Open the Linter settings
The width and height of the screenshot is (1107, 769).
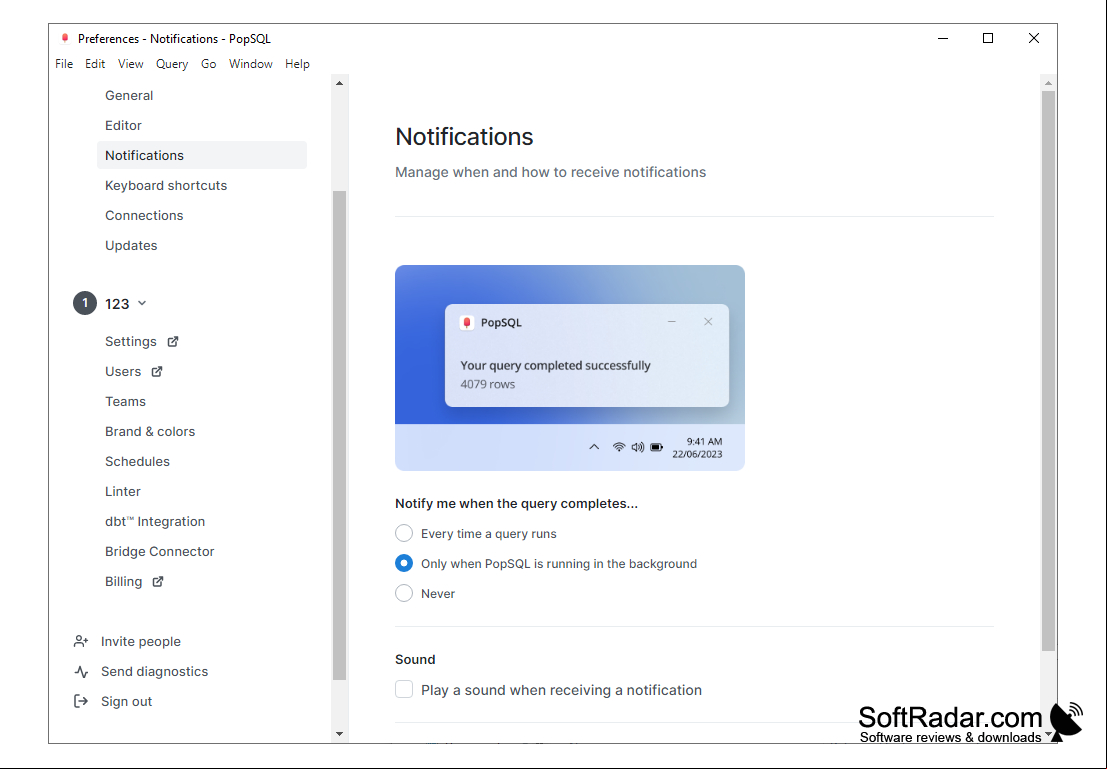pyautogui.click(x=123, y=491)
